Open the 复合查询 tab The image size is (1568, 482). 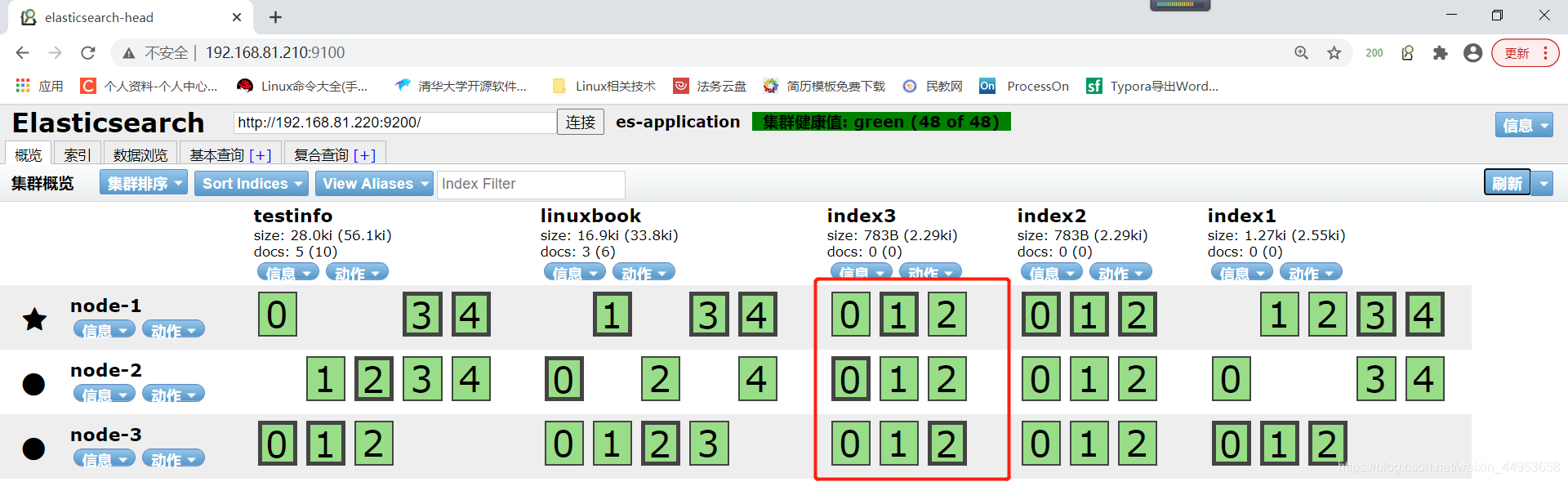[335, 154]
